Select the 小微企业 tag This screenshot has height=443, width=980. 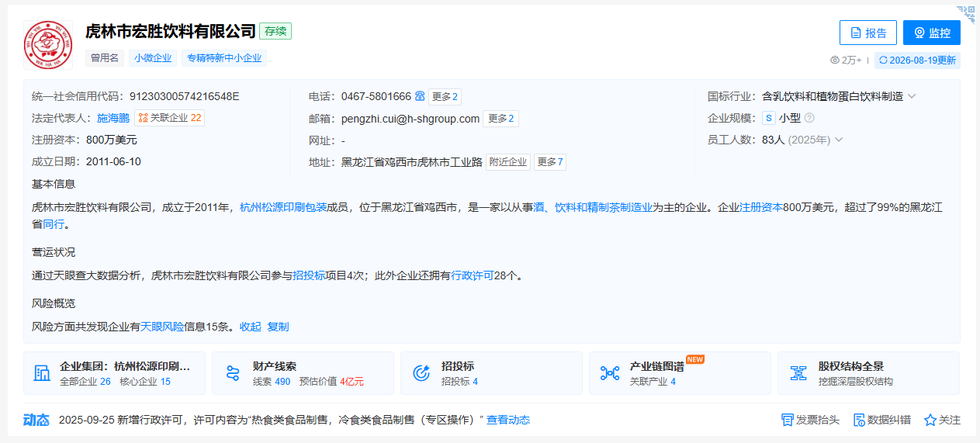point(153,58)
